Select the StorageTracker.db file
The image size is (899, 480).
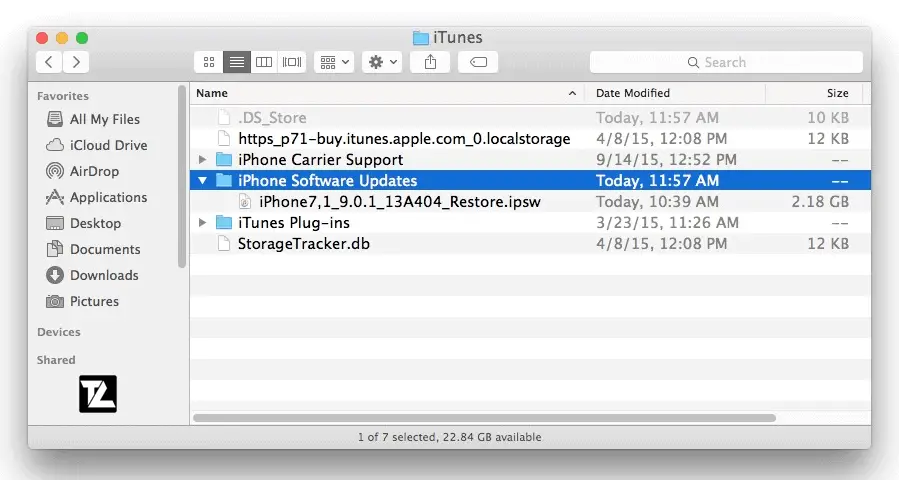tap(304, 244)
